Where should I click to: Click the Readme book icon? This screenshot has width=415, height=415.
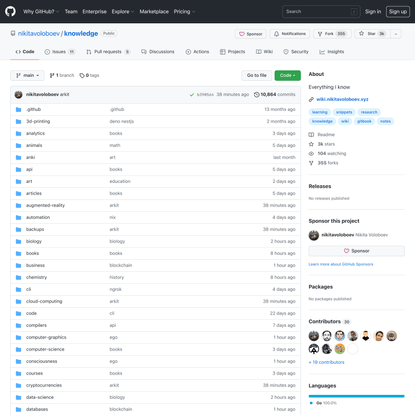coord(311,135)
